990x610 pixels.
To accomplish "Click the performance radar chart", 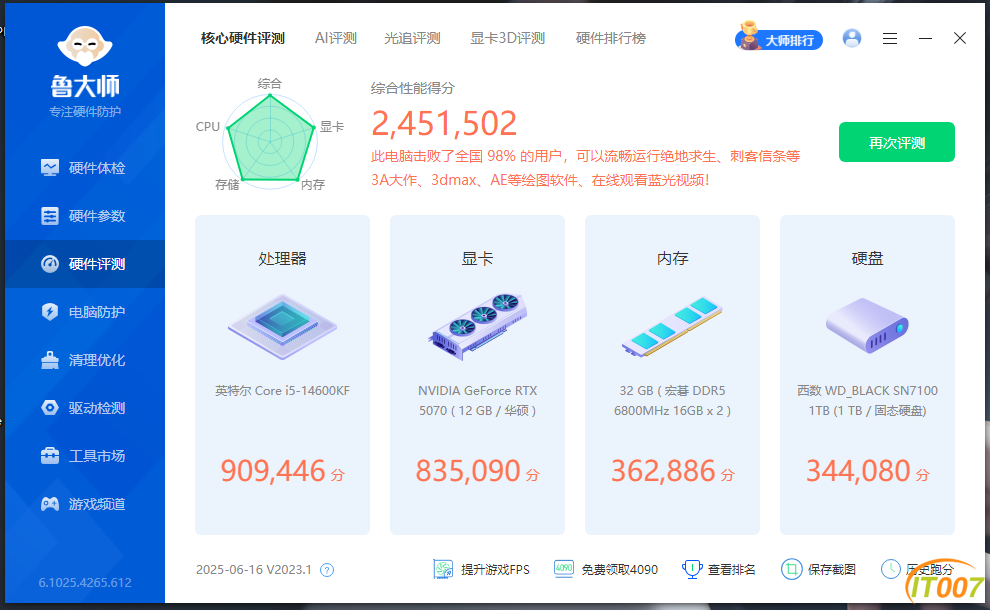I will point(270,140).
